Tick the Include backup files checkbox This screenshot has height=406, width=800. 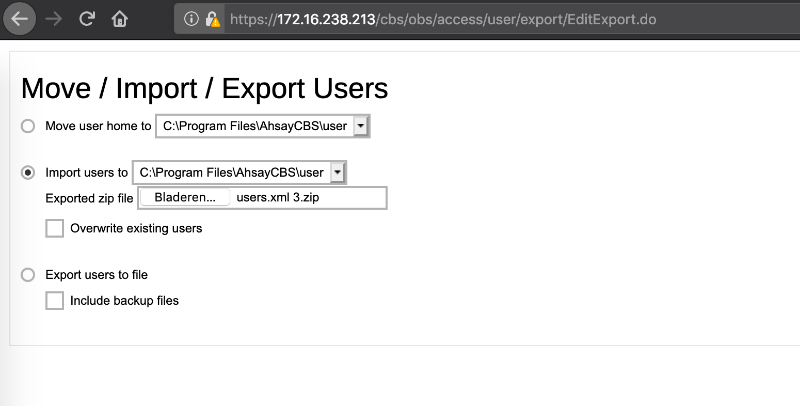point(55,301)
